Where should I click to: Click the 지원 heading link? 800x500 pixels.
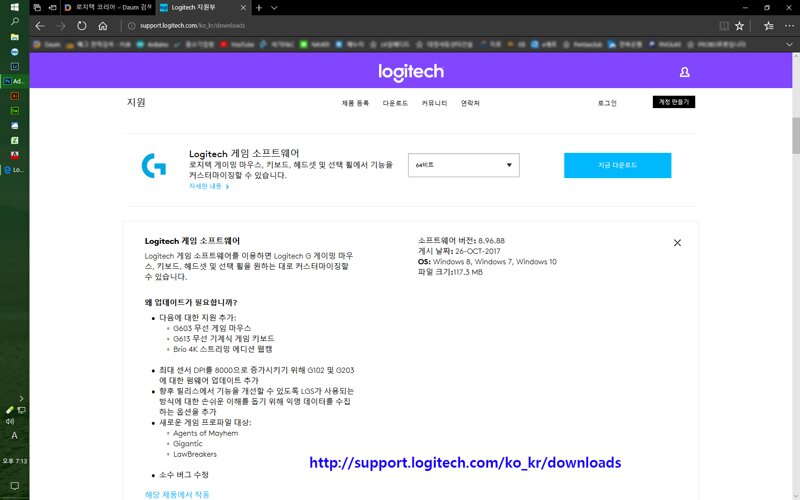click(136, 102)
